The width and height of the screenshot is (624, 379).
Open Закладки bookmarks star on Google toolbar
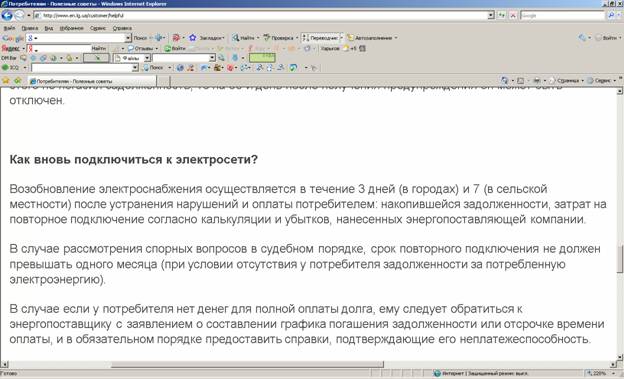[x=206, y=38]
